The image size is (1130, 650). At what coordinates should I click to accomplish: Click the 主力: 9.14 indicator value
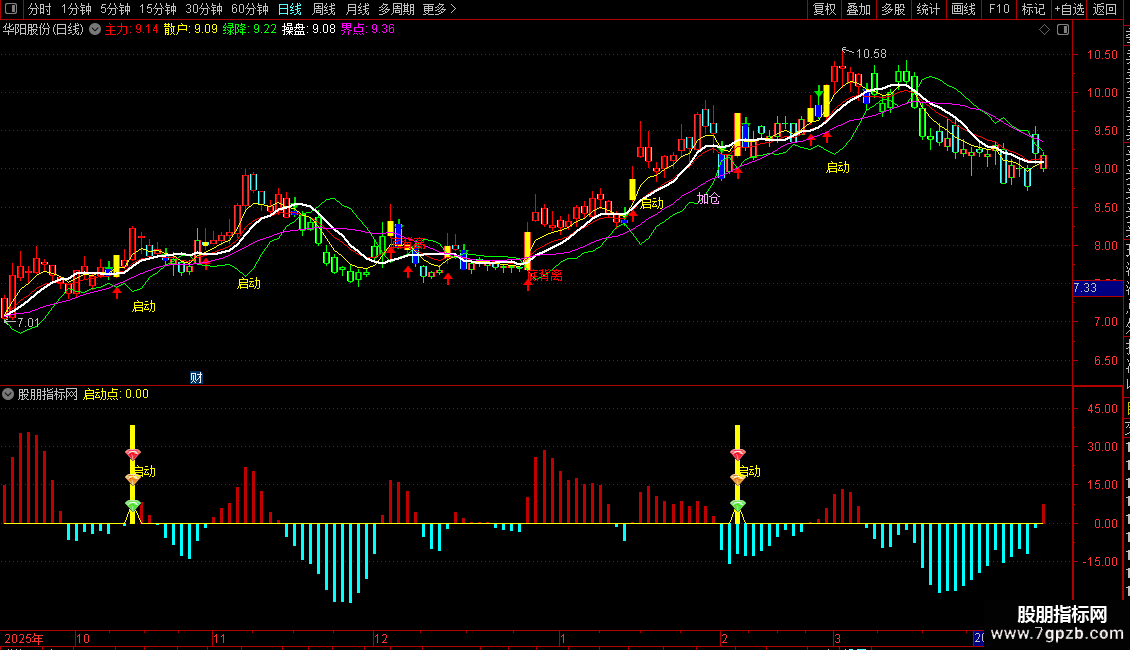click(x=132, y=30)
